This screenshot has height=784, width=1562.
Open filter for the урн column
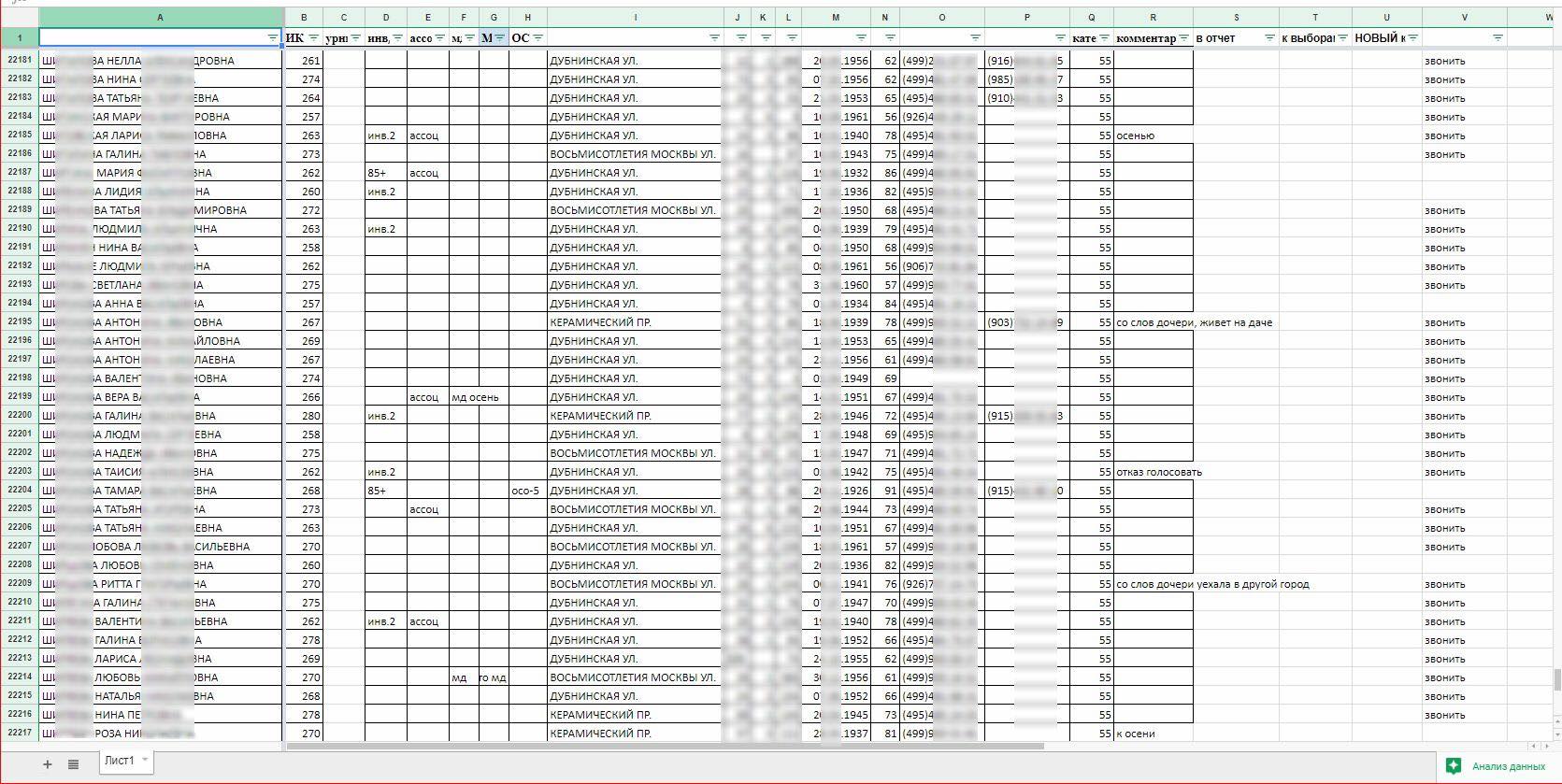(355, 38)
